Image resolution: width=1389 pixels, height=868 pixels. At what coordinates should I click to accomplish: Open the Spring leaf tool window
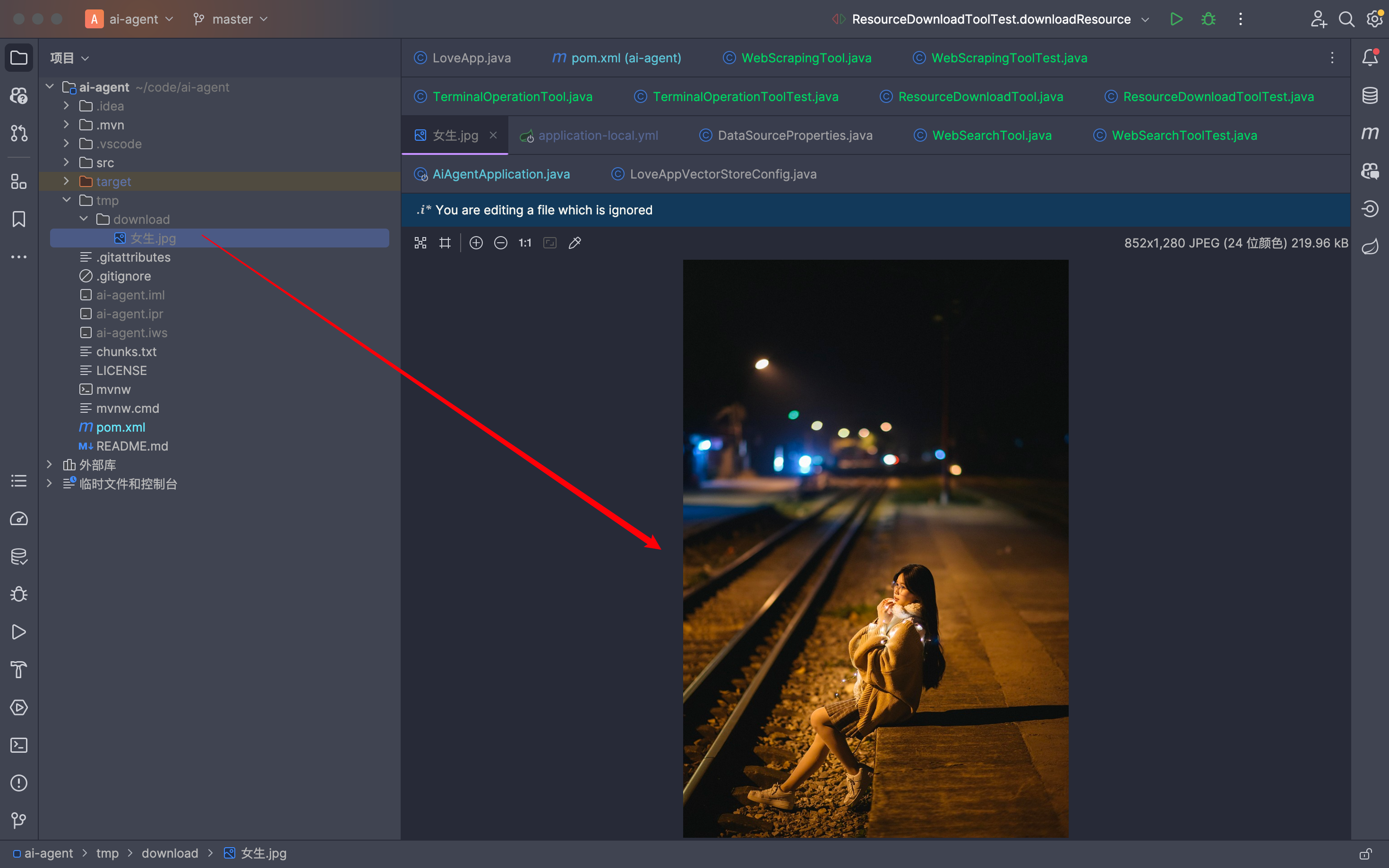tap(1370, 246)
